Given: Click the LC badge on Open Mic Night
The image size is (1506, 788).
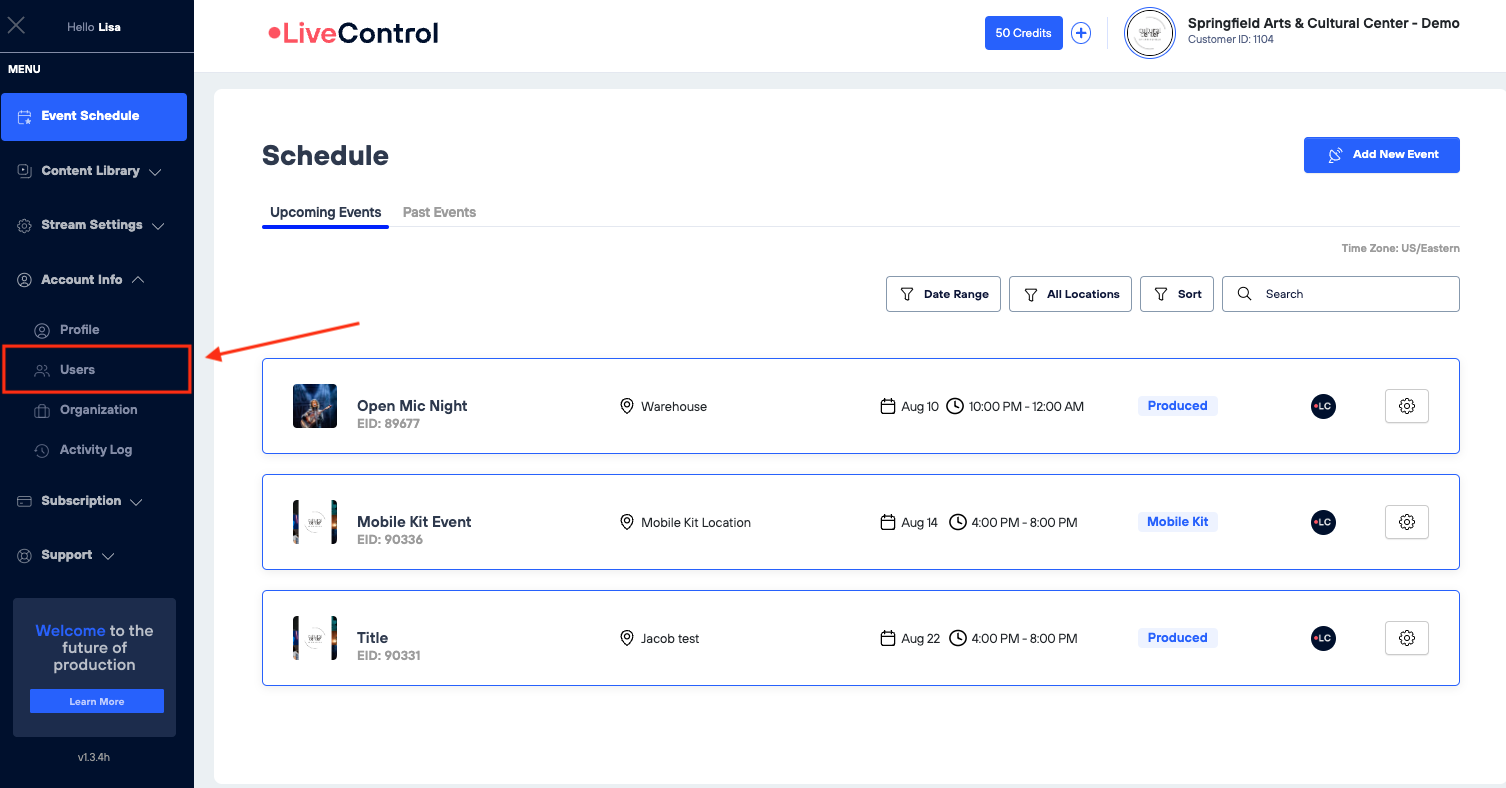Looking at the screenshot, I should [1323, 406].
